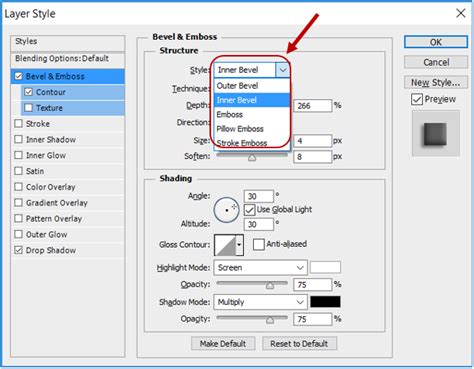Screen dimensions: 474x369
Task: Click the Soften value field
Action: click(x=313, y=157)
